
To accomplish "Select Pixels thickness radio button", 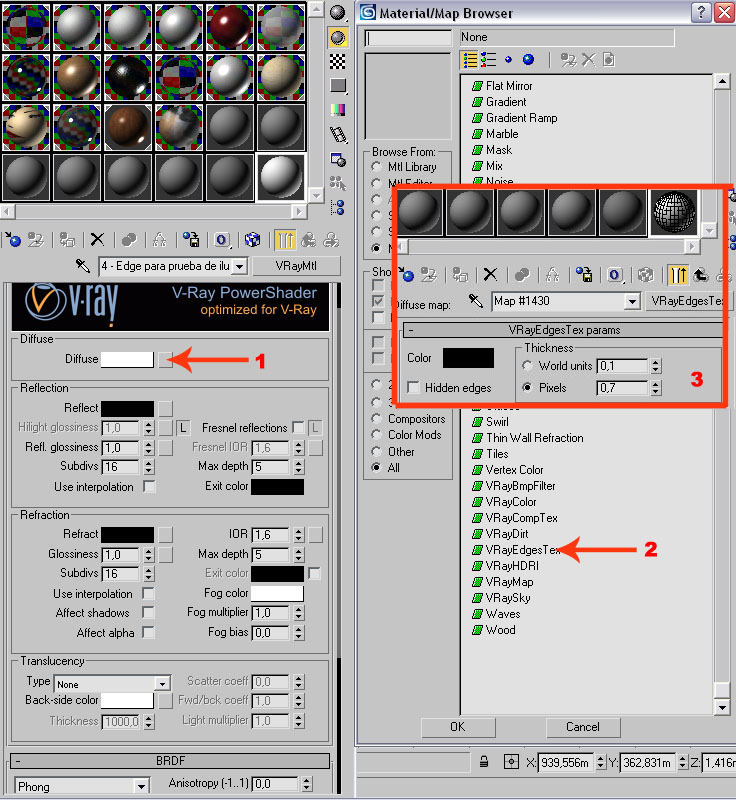I will (527, 387).
